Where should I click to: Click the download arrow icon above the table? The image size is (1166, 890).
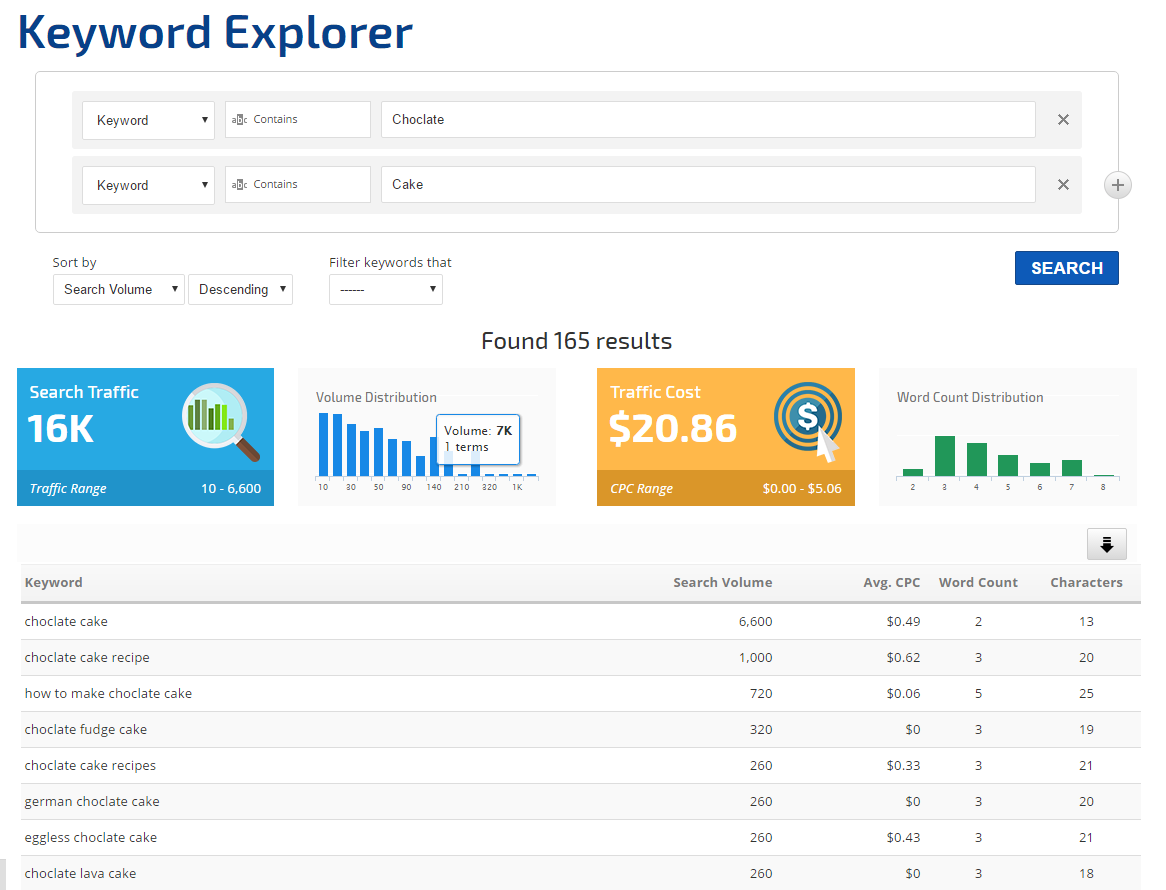click(1106, 544)
